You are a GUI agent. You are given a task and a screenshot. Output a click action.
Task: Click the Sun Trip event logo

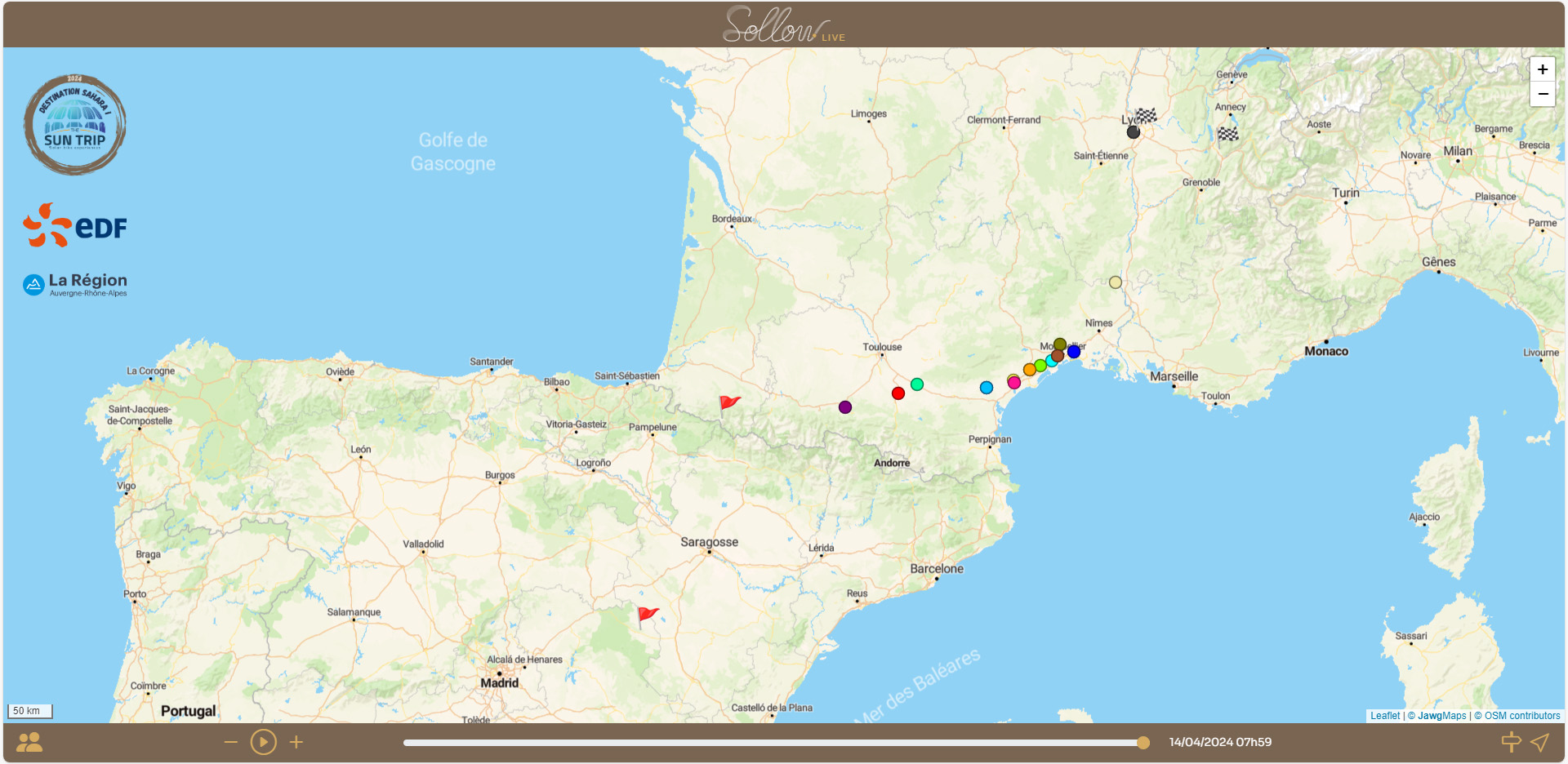(74, 125)
